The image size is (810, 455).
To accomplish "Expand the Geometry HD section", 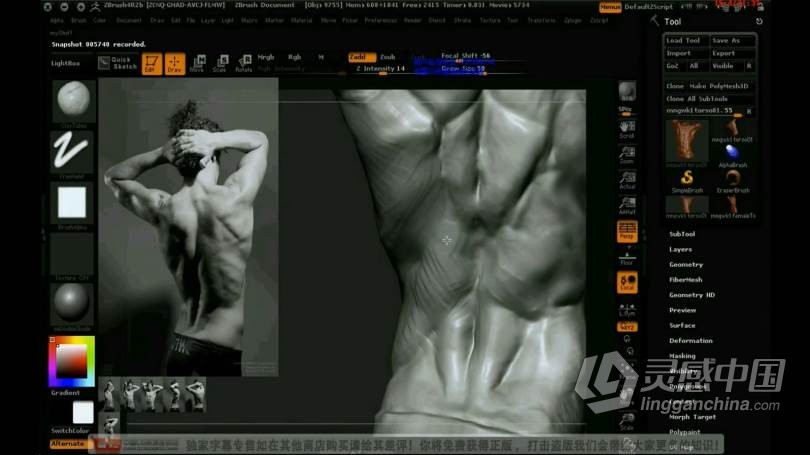I will [692, 295].
